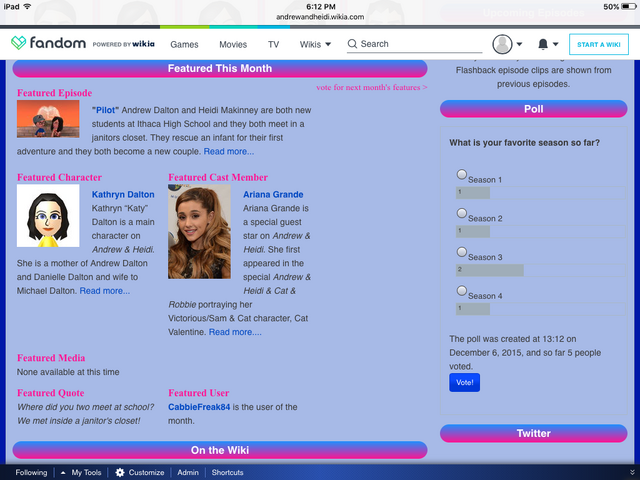Expand the My Tools menu
This screenshot has height=480, width=640.
coord(81,472)
